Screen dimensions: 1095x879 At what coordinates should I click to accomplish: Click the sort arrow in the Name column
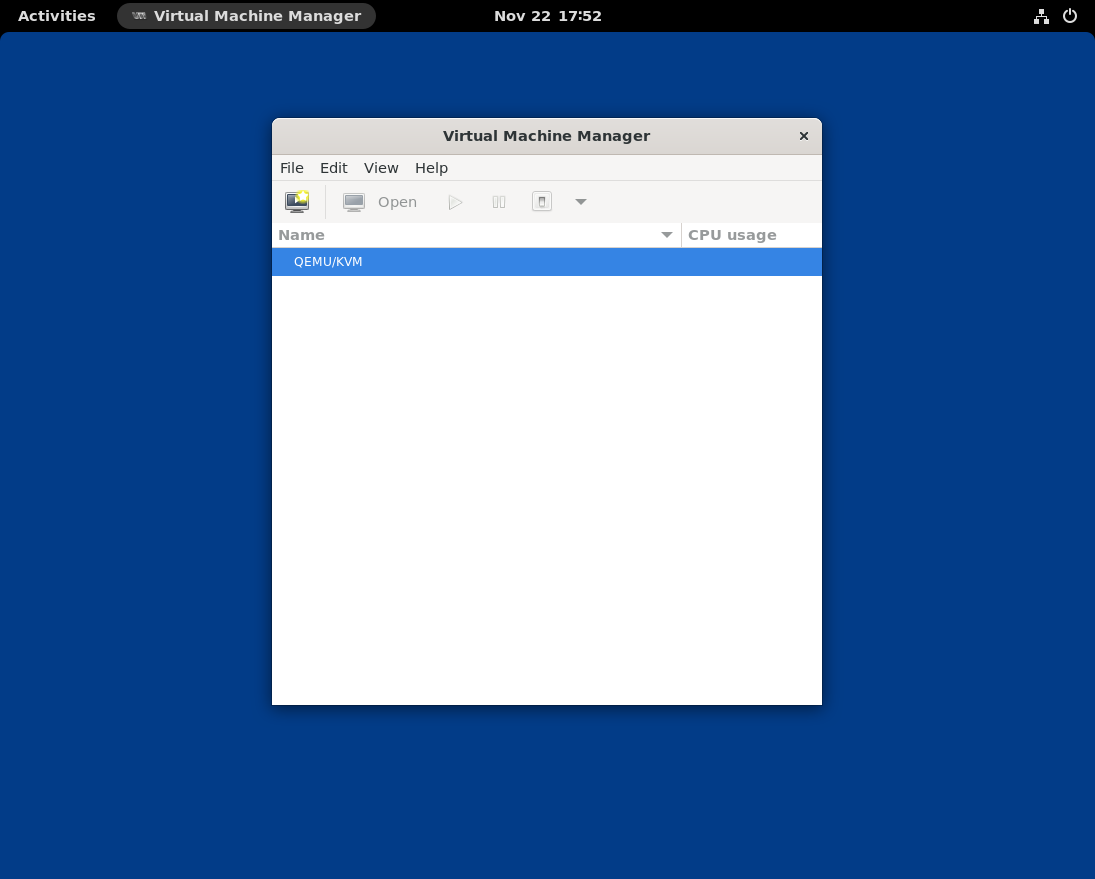pos(667,235)
